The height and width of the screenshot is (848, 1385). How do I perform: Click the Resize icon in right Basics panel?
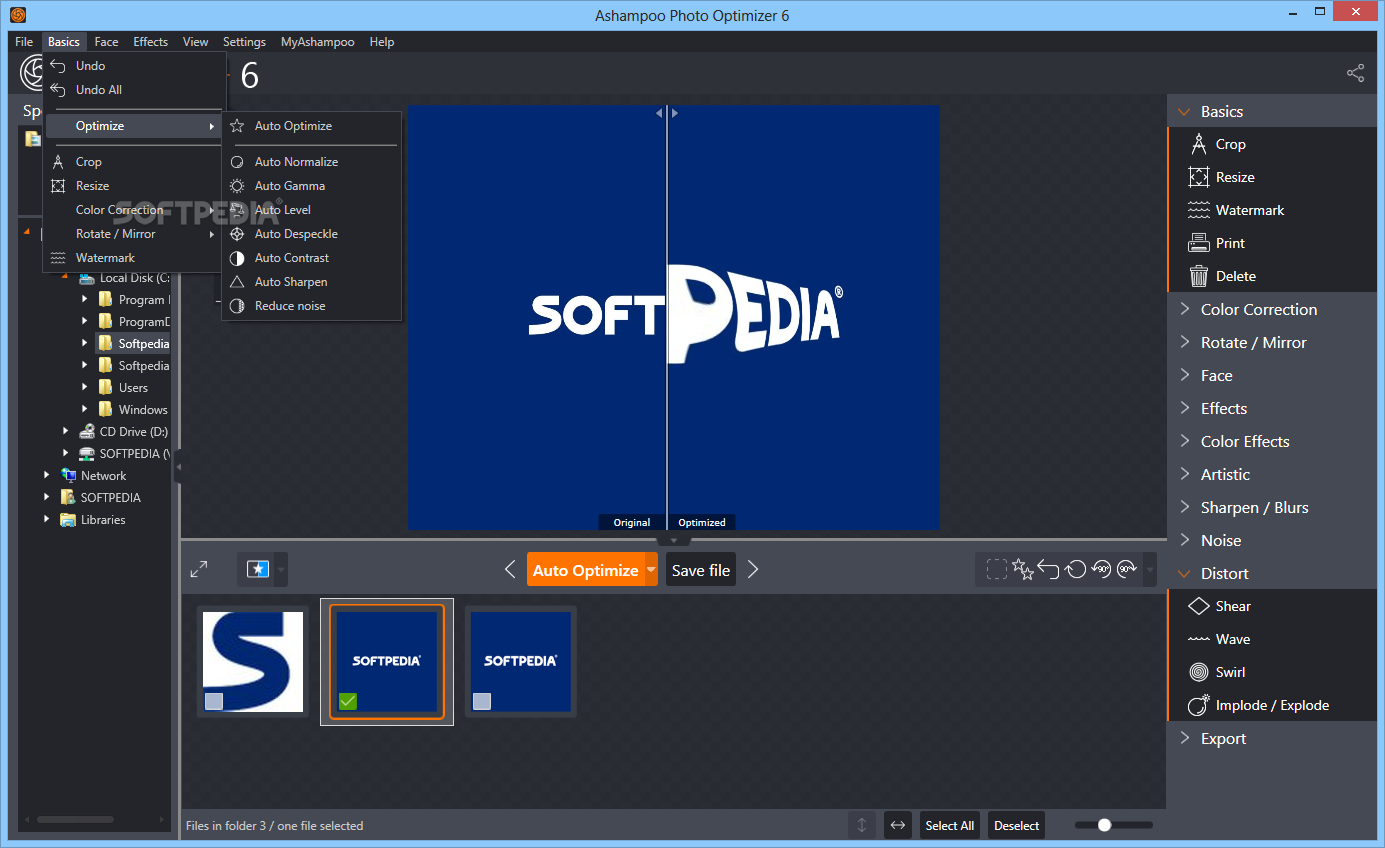click(1198, 177)
